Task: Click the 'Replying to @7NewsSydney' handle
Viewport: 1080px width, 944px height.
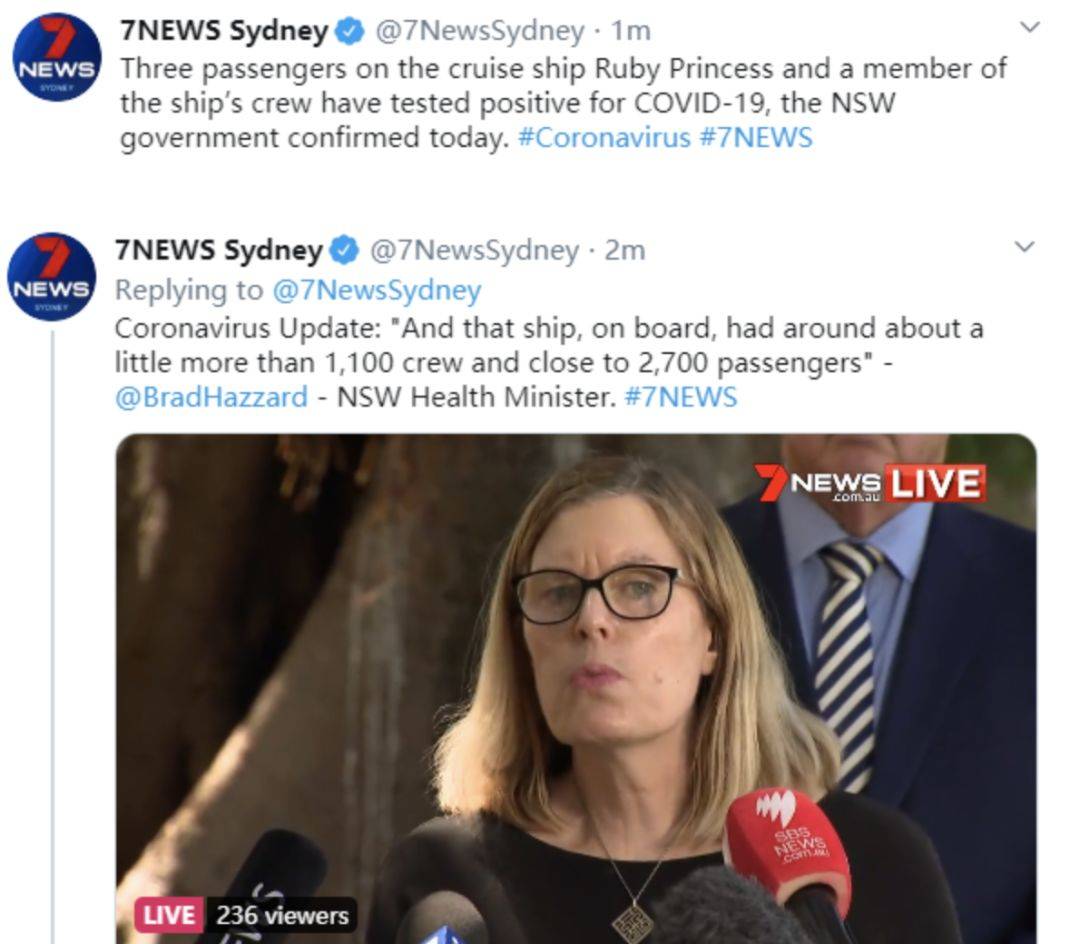Action: 377,290
